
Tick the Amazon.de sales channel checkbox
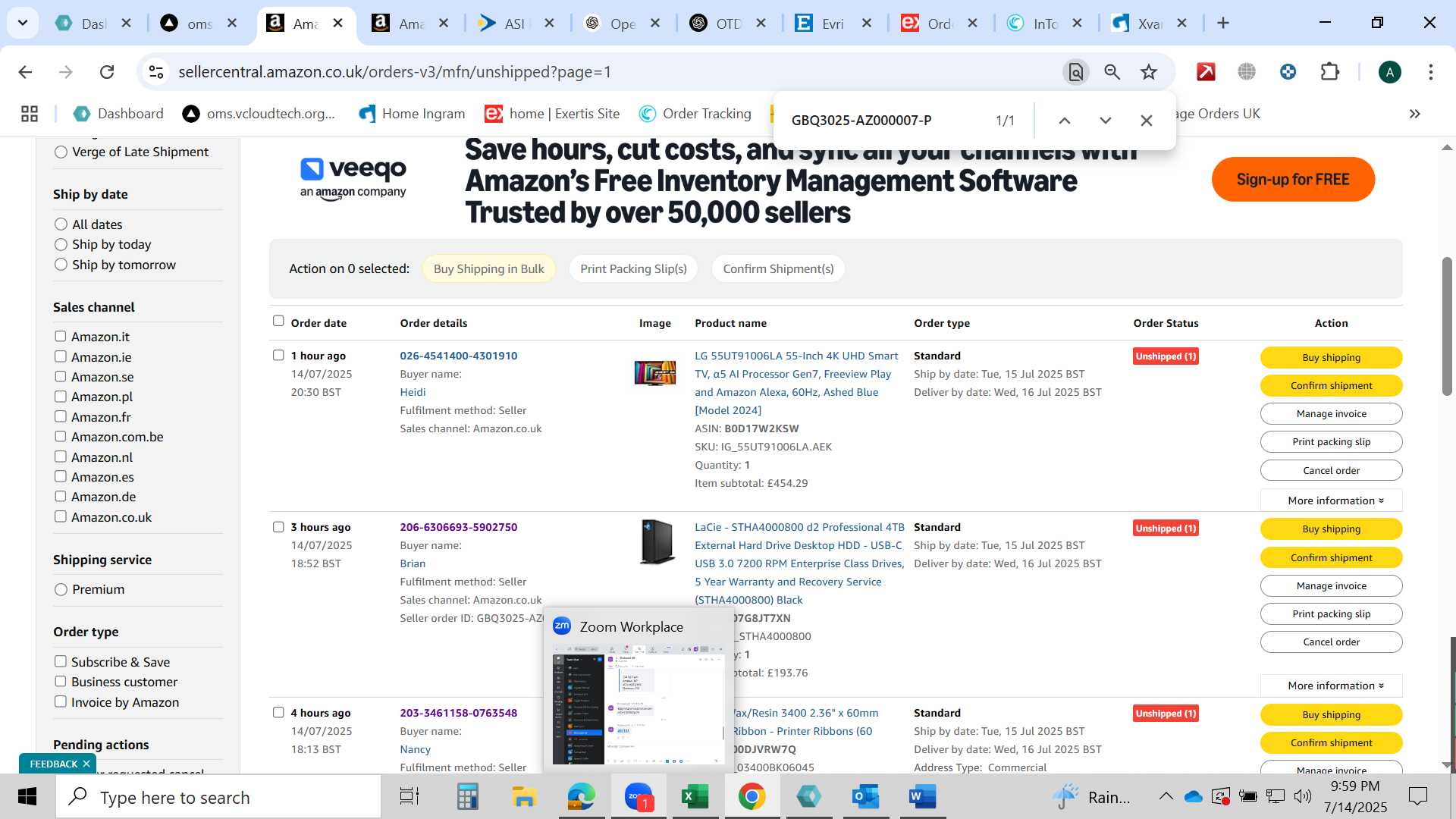61,496
